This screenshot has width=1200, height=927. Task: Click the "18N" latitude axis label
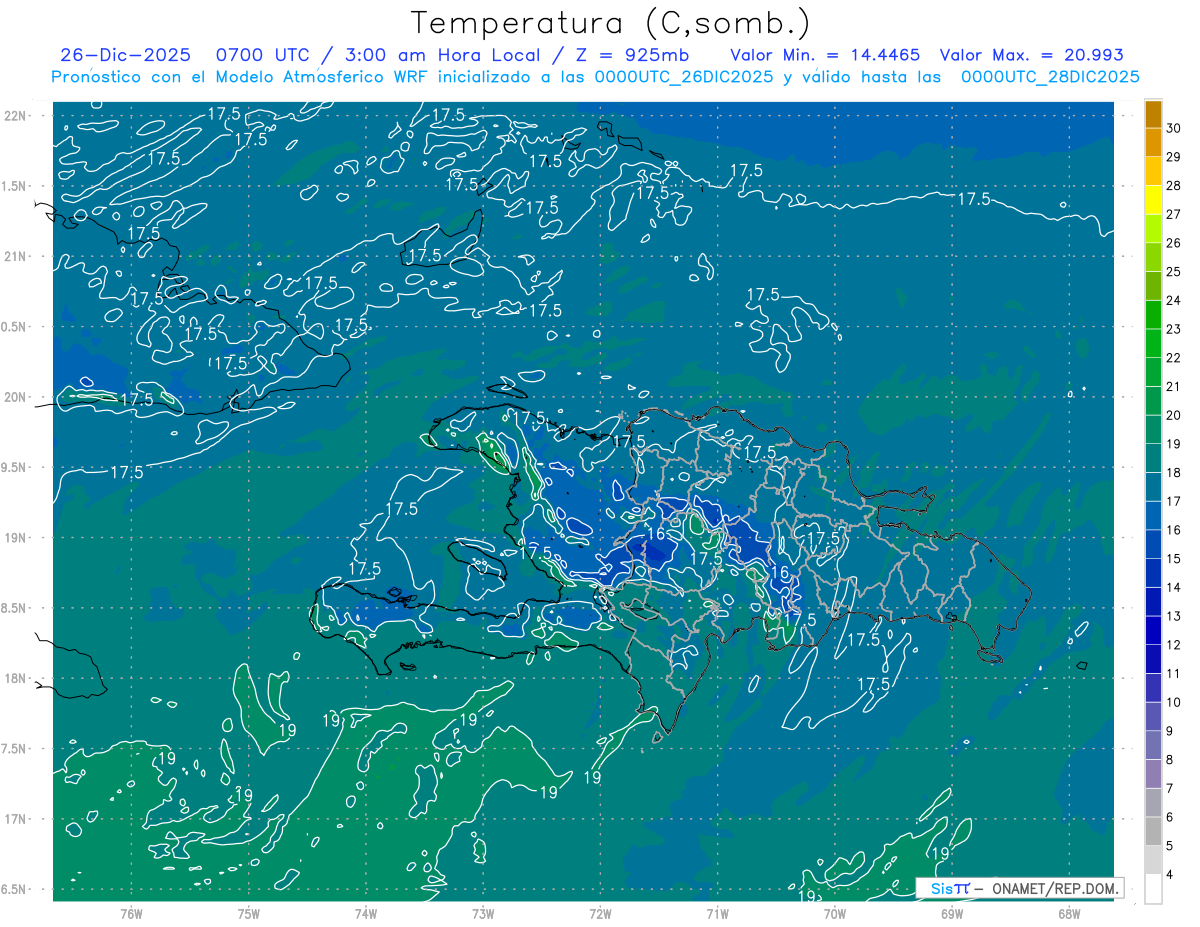tap(17, 679)
